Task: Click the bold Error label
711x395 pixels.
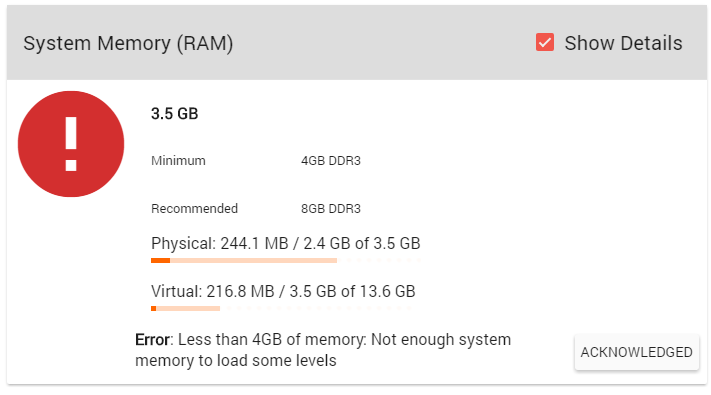Action: click(152, 340)
